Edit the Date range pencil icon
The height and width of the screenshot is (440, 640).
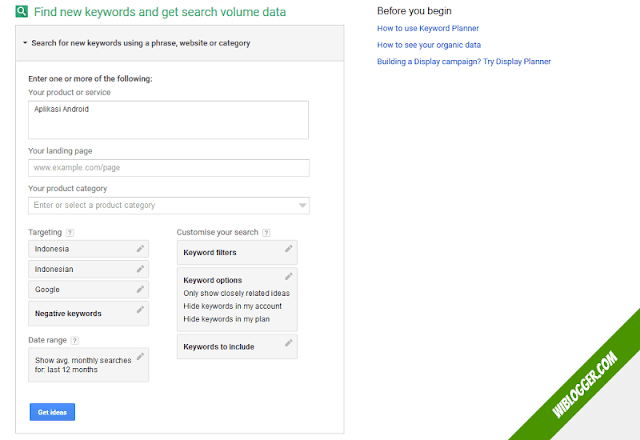tap(140, 356)
